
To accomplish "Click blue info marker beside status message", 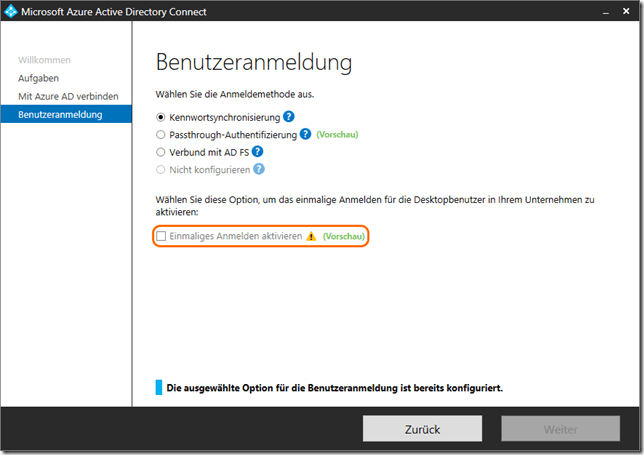I will pyautogui.click(x=158, y=387).
